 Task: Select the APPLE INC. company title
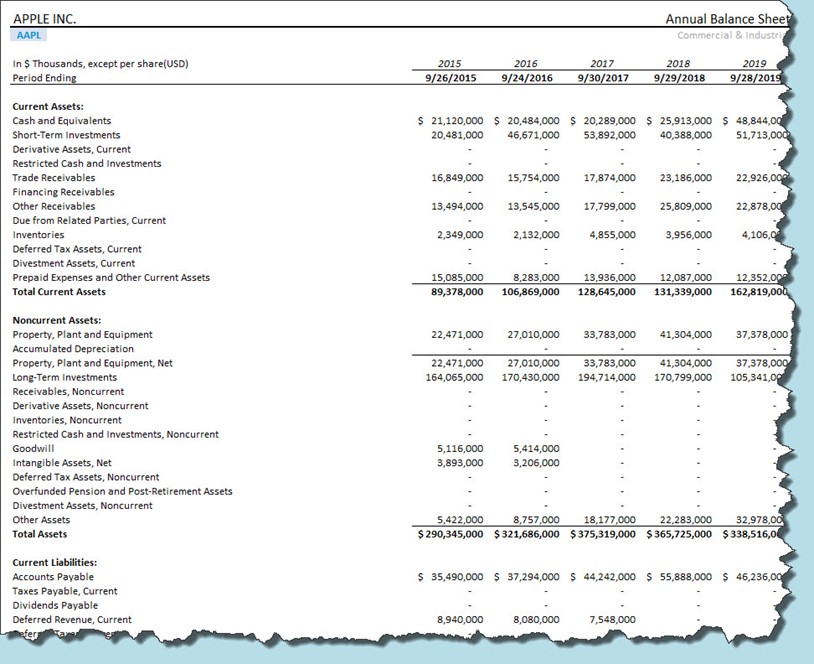click(45, 19)
